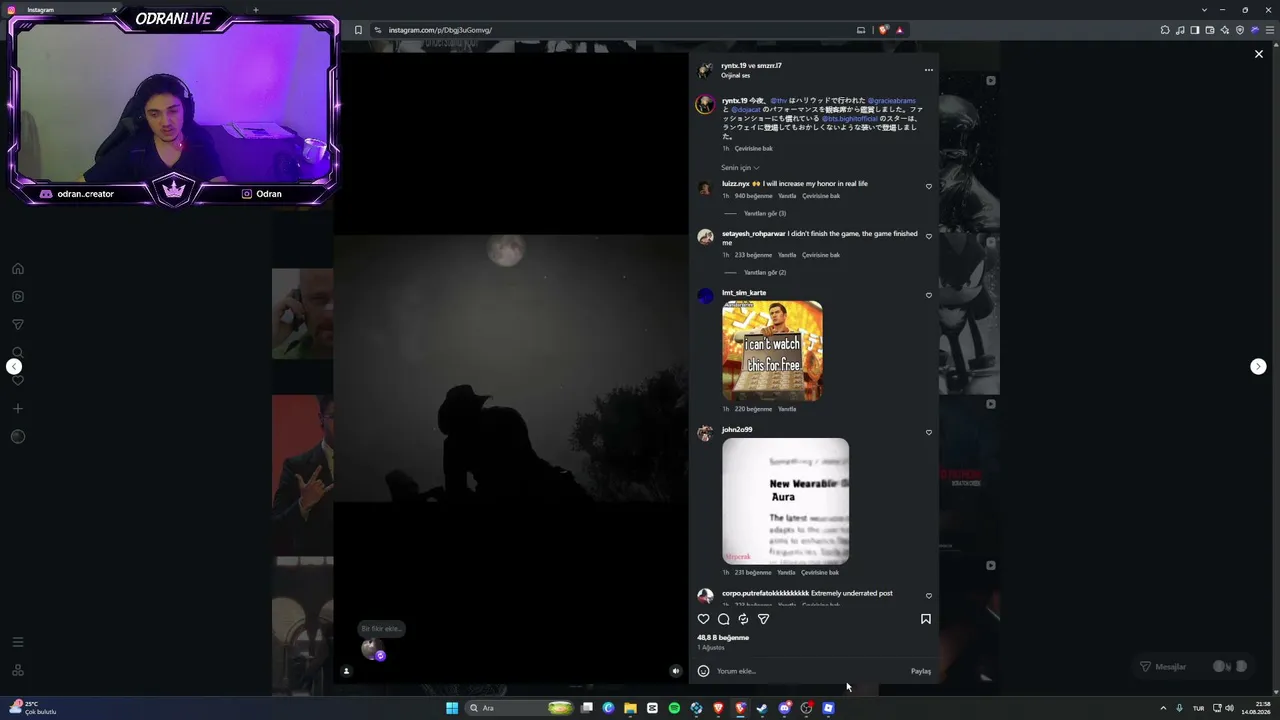
Task: Open Brave Shields lion icon in address bar
Action: 883,30
